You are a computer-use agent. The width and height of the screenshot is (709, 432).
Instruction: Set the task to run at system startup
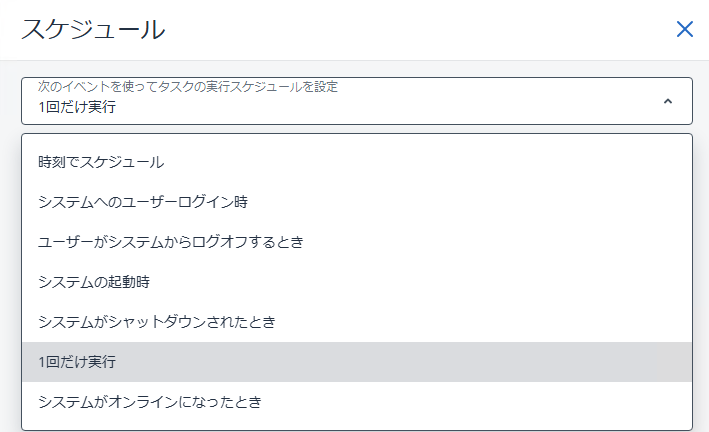click(x=94, y=281)
